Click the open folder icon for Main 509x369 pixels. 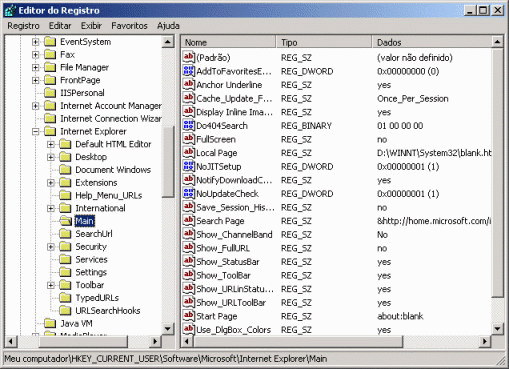[65, 221]
